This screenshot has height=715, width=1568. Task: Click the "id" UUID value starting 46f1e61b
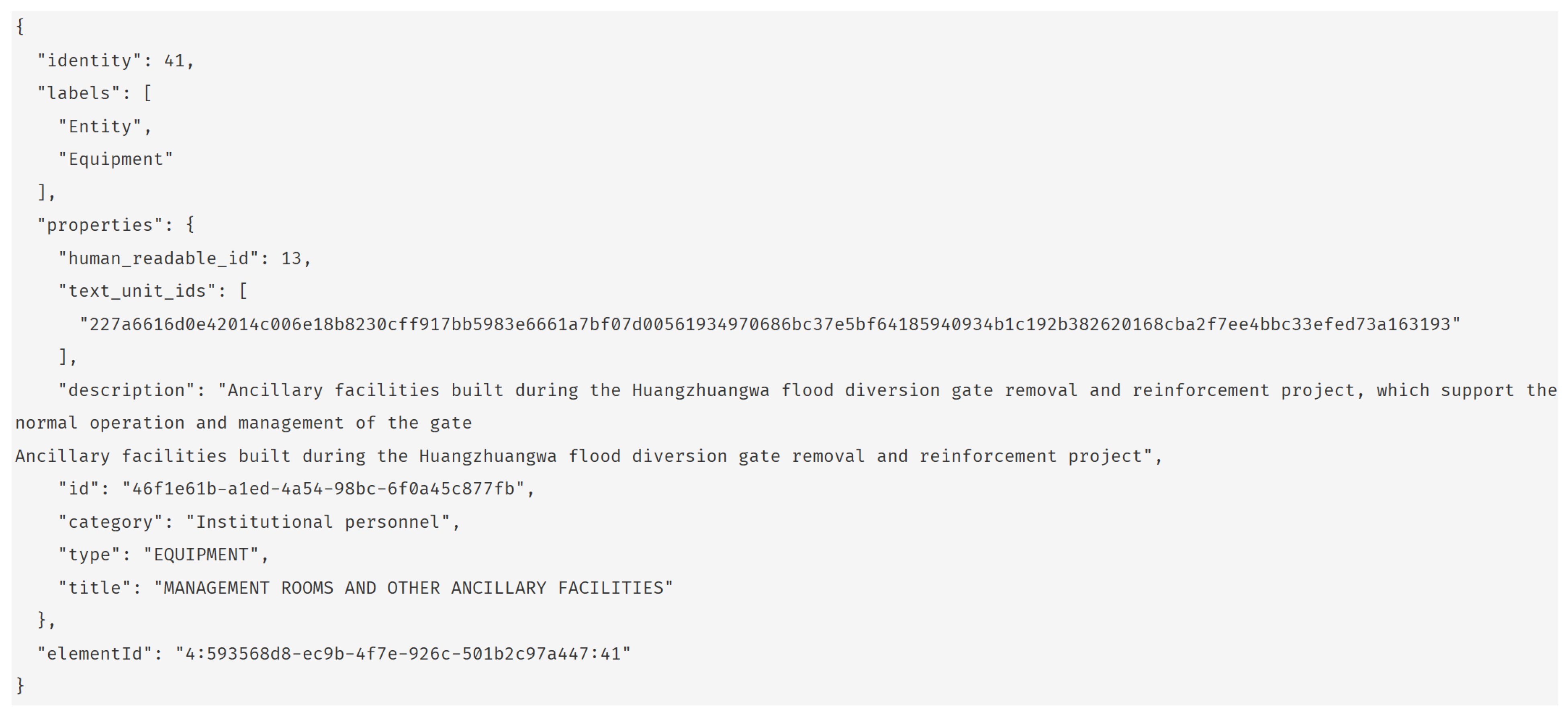(x=323, y=489)
